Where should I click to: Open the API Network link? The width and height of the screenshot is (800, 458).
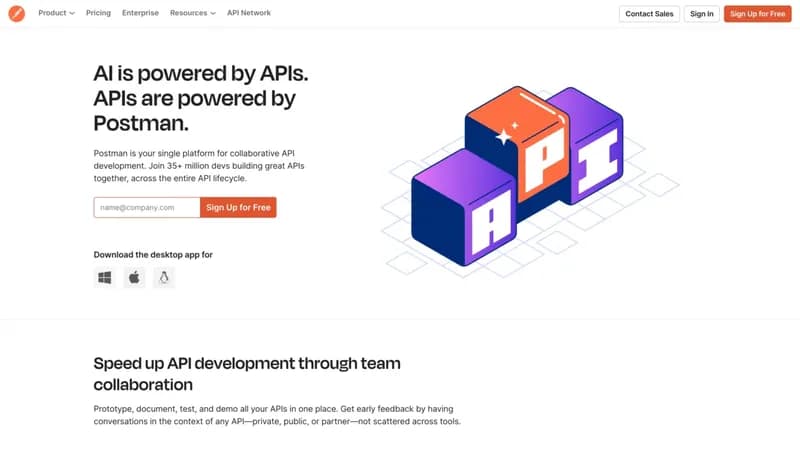(x=249, y=13)
